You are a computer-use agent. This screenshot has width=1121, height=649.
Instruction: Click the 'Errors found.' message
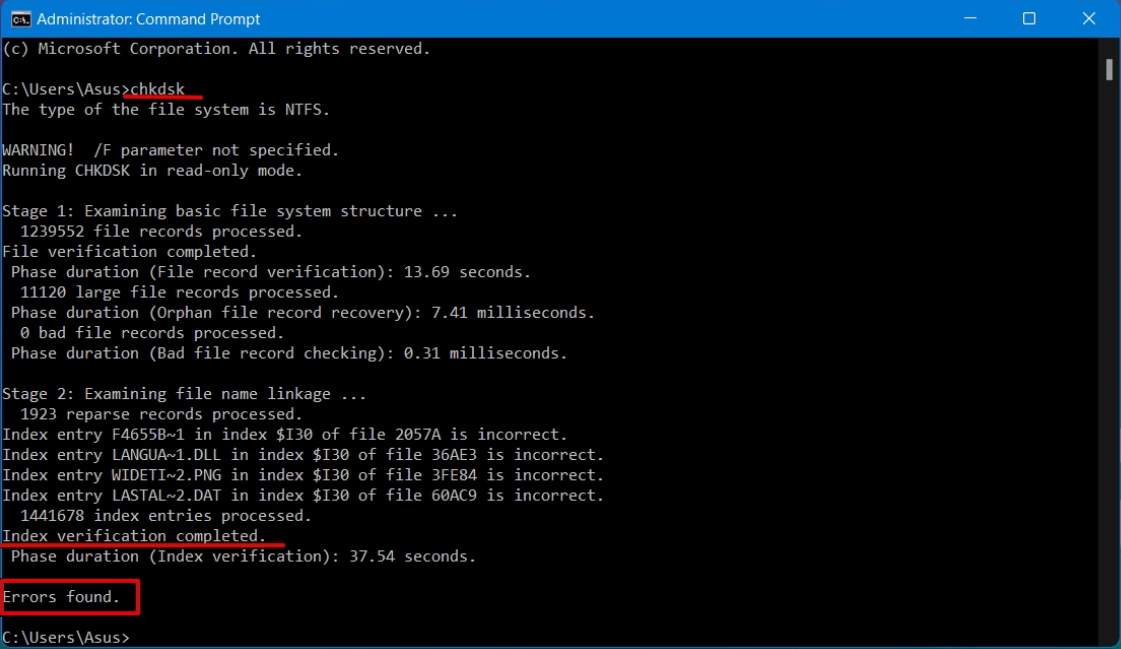(61, 597)
